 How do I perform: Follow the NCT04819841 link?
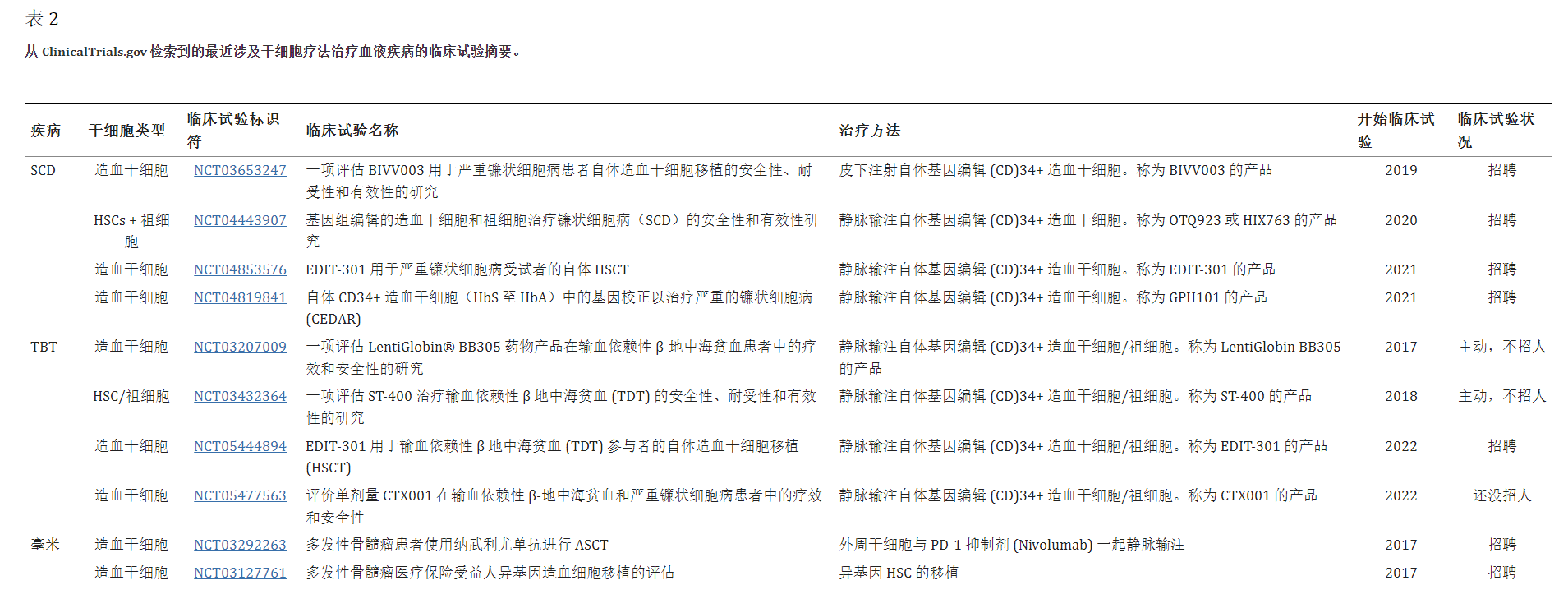point(240,297)
